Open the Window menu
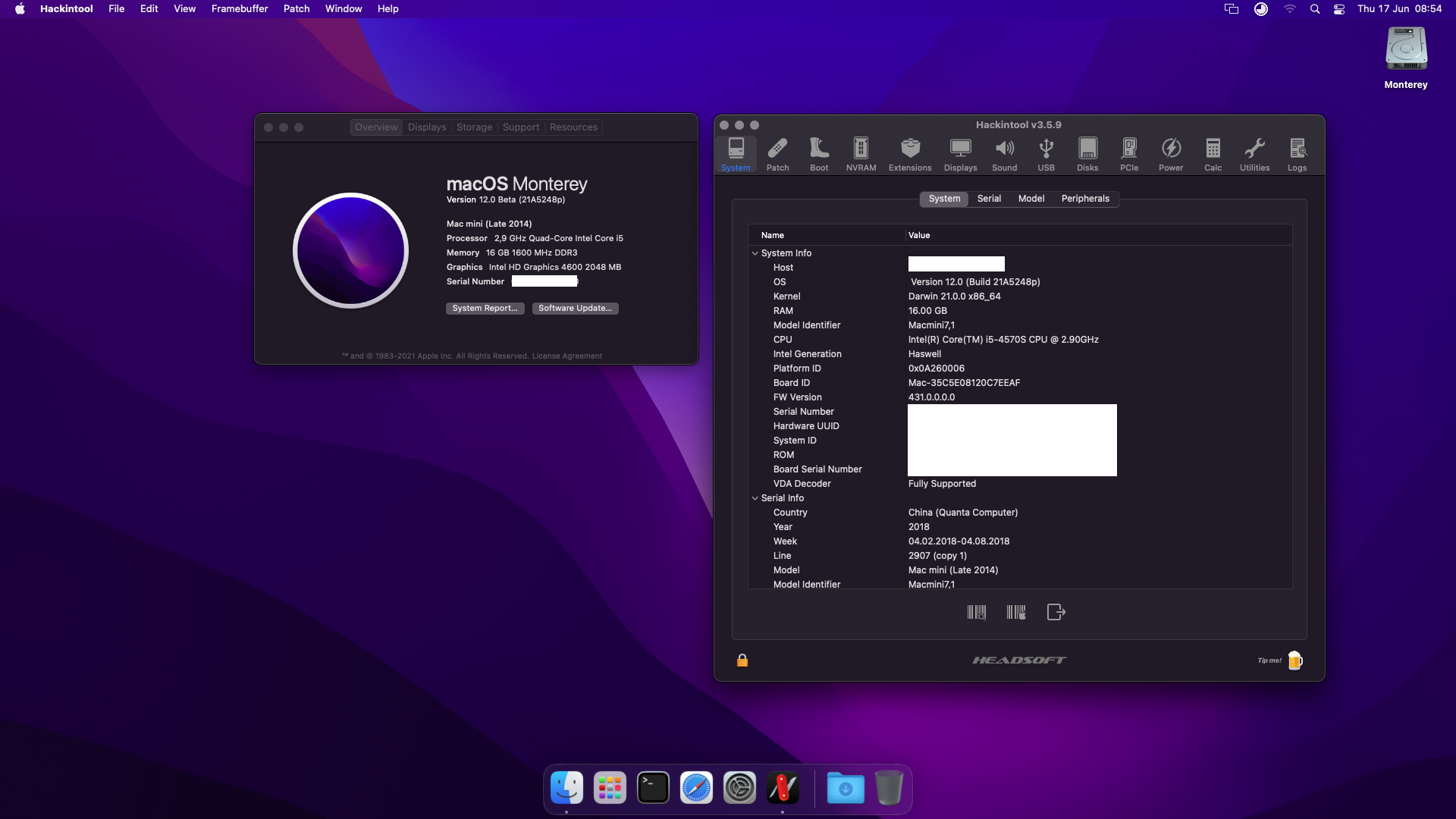1456x819 pixels. [x=344, y=8]
